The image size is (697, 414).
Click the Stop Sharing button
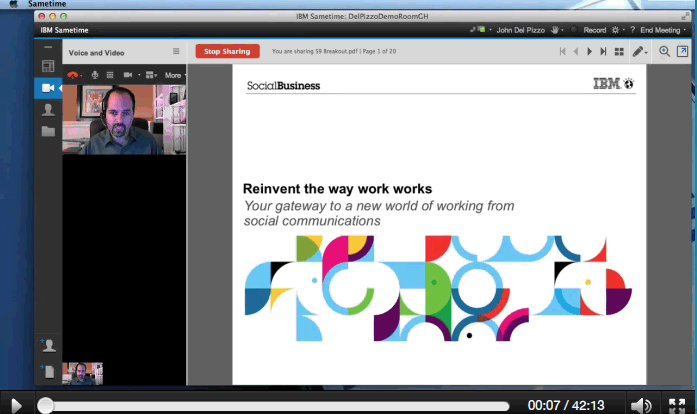[227, 52]
